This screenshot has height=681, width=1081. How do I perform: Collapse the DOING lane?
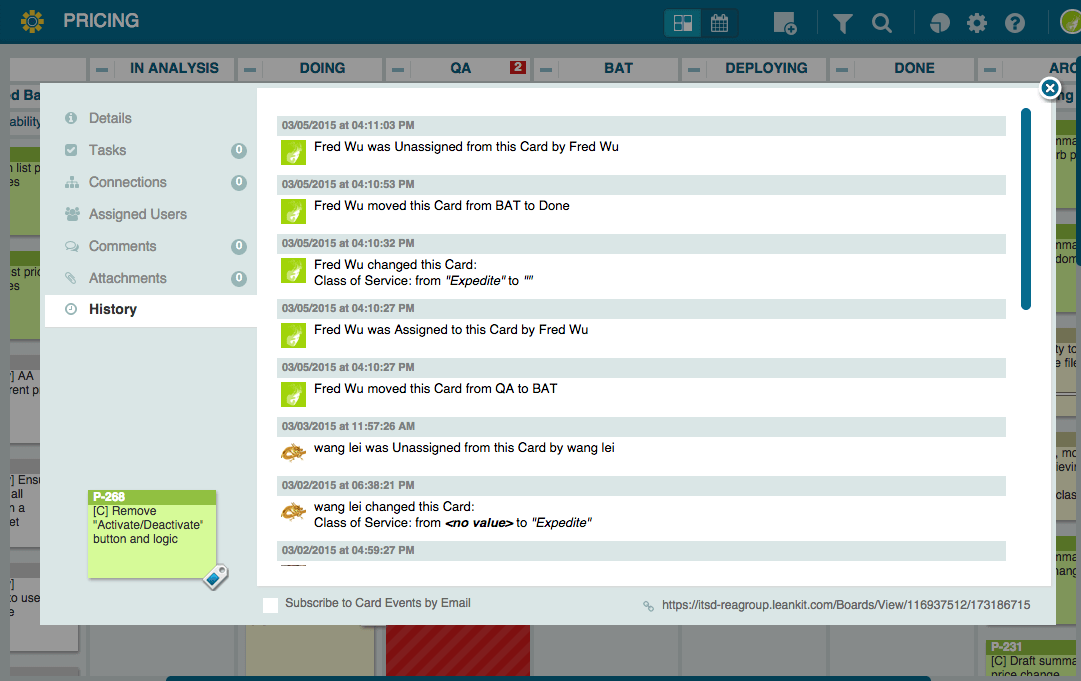[x=251, y=69]
